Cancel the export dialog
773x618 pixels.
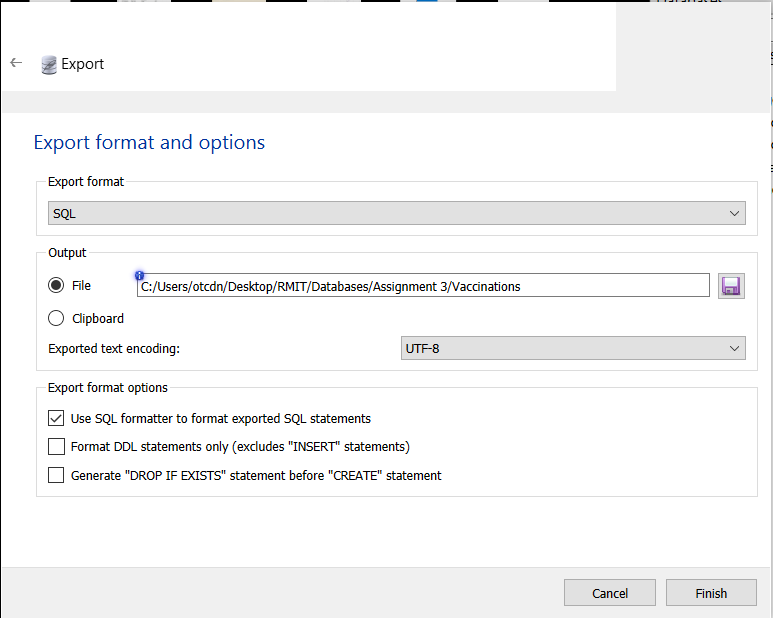tap(610, 593)
